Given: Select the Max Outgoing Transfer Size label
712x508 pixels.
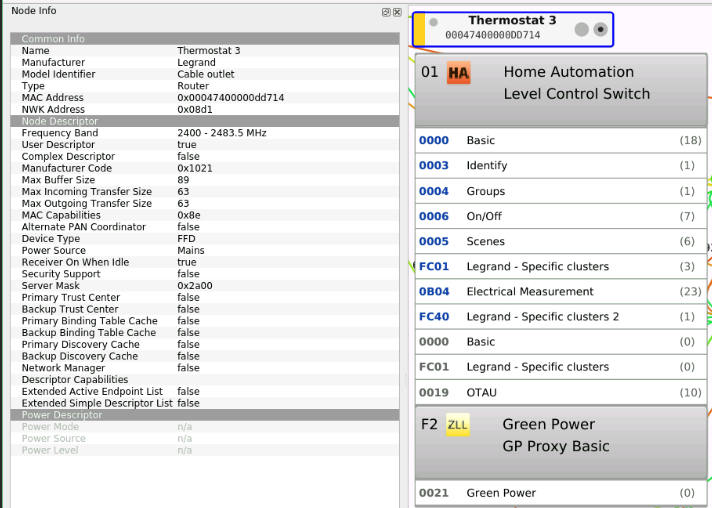Looking at the screenshot, I should tap(87, 203).
